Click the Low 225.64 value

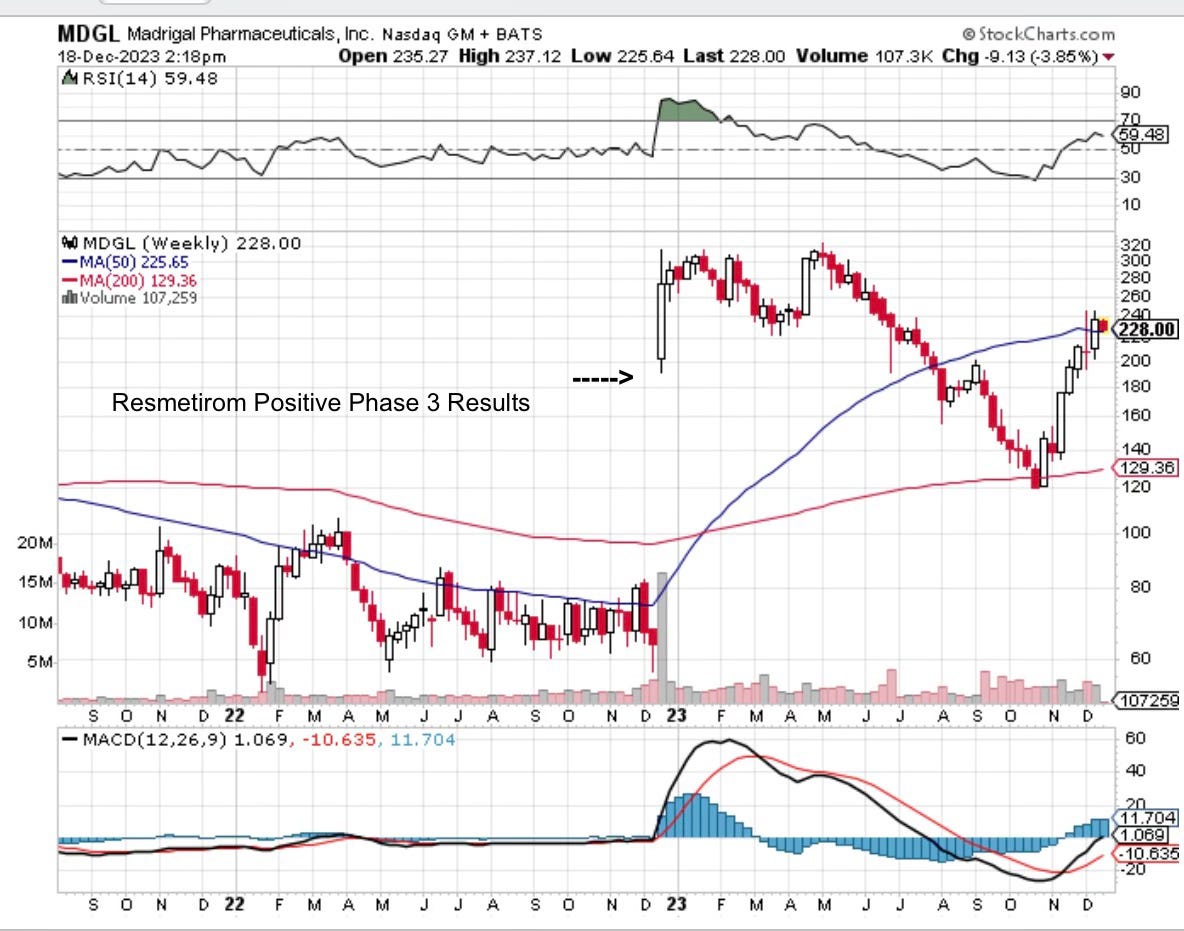[622, 57]
